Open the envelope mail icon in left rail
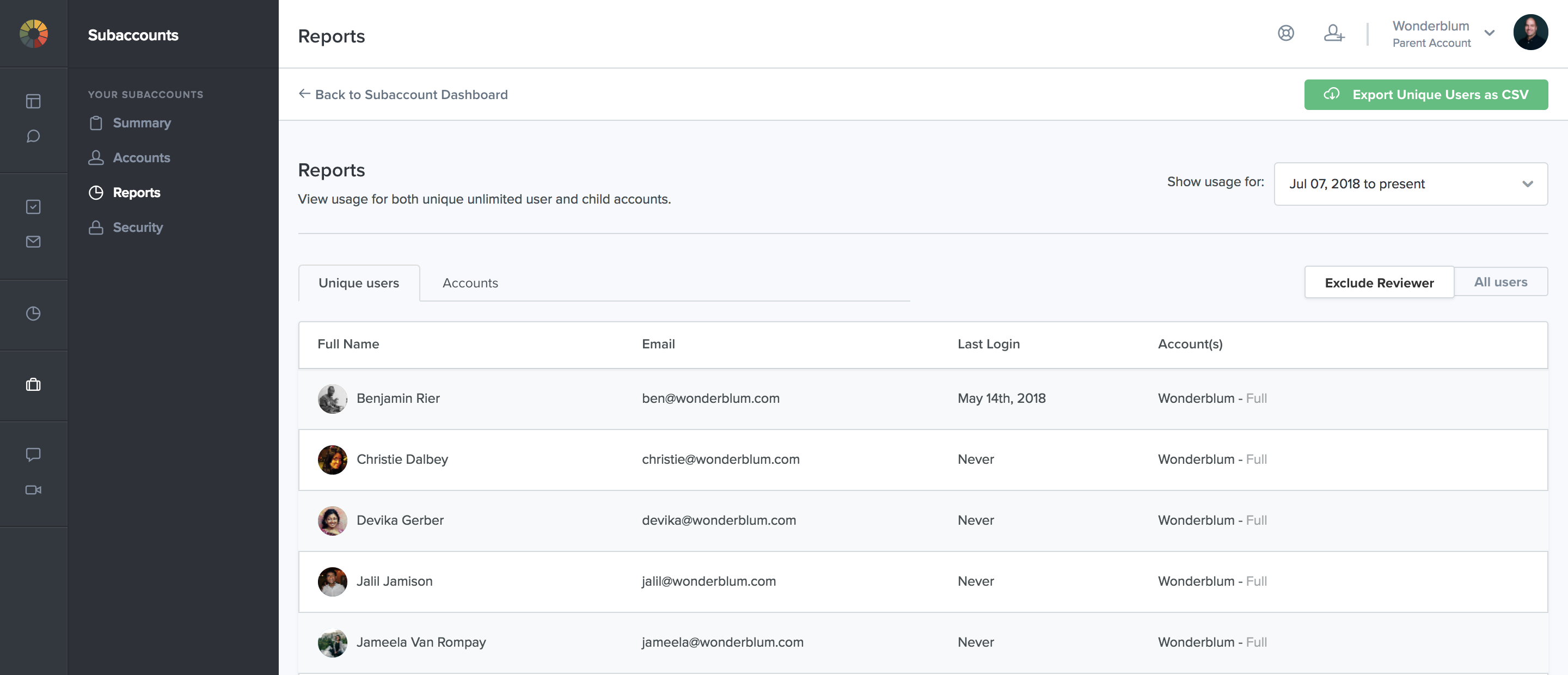 tap(33, 242)
